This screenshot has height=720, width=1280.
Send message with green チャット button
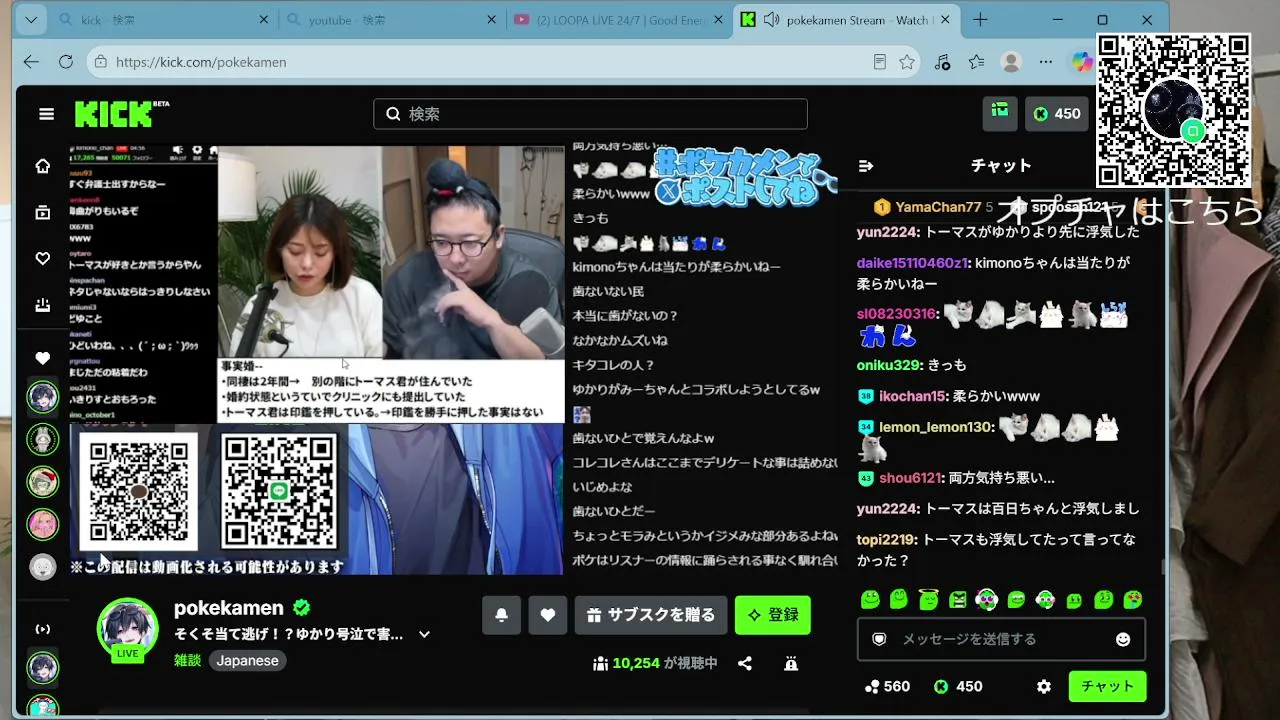(x=1107, y=686)
